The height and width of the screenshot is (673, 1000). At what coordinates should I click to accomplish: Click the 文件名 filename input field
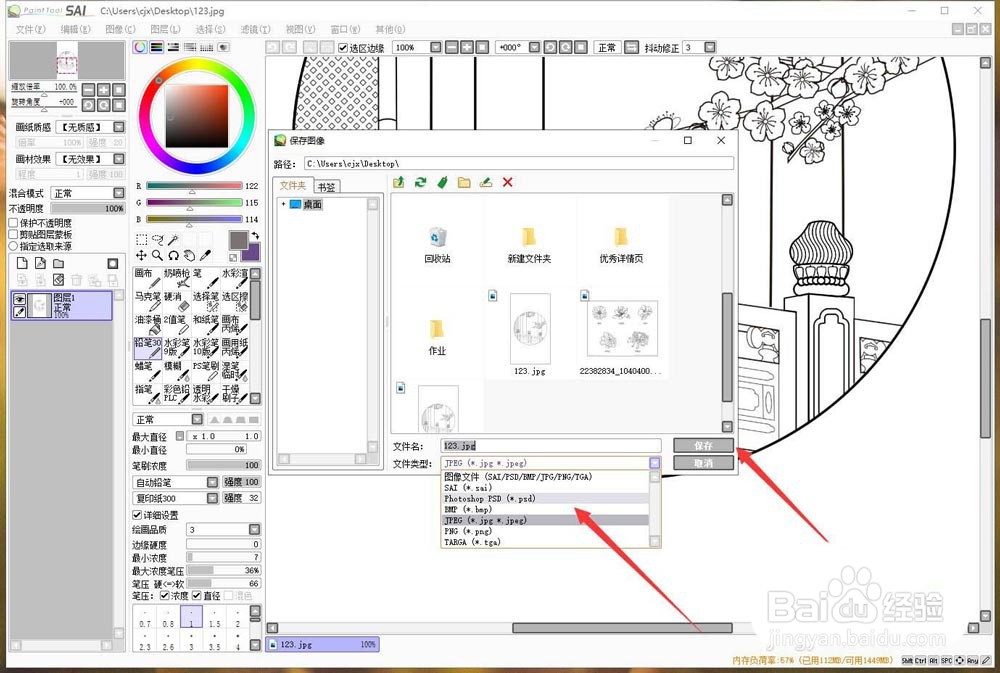click(551, 446)
